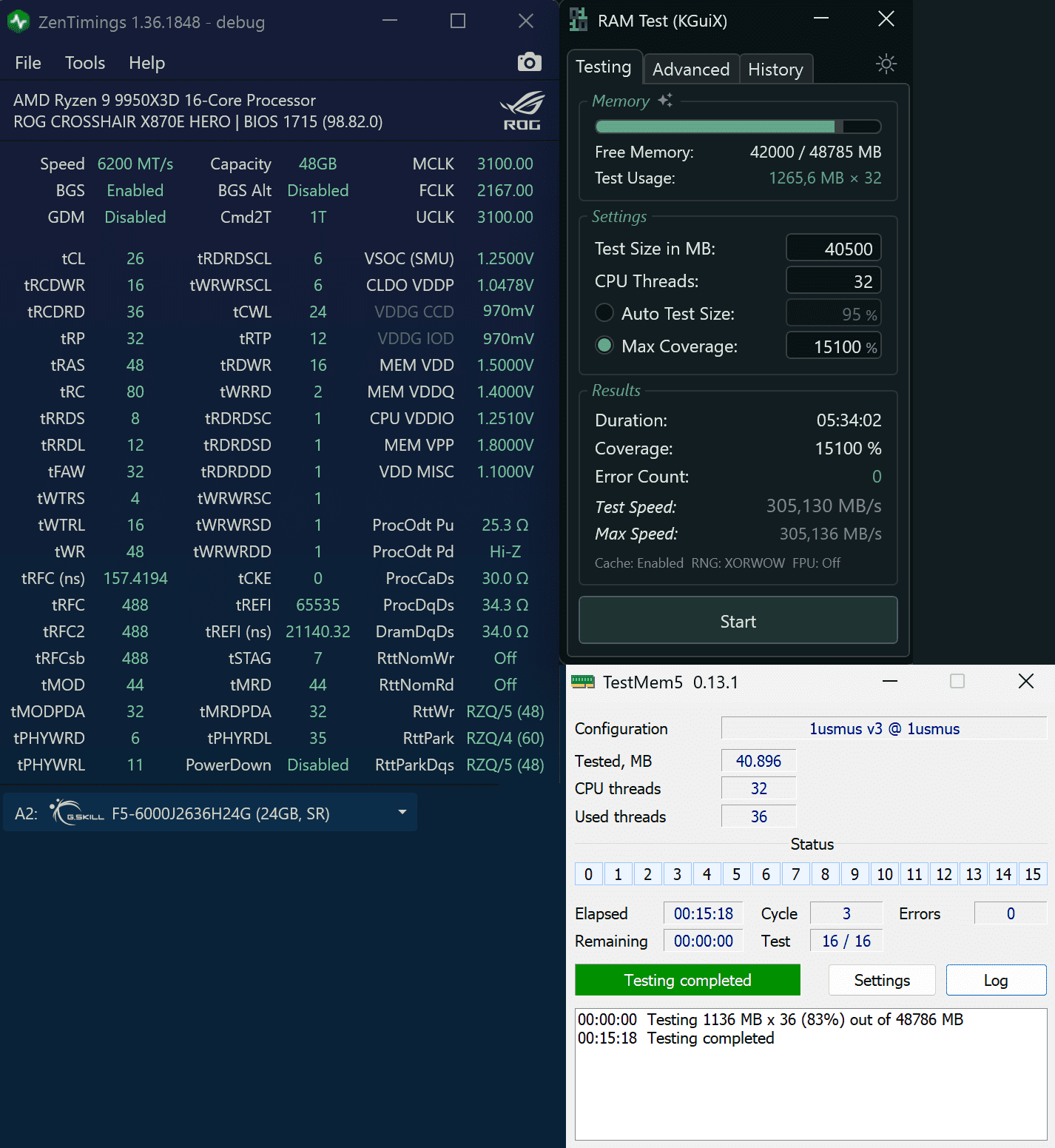Open the Tools menu in ZenTimings
The height and width of the screenshot is (1148, 1055).
pyautogui.click(x=85, y=63)
